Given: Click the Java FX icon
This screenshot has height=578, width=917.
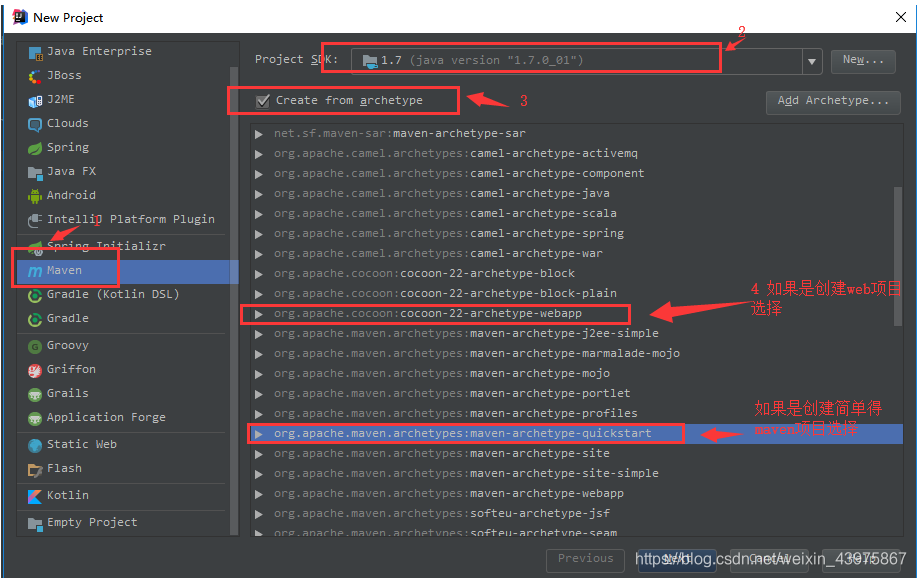Looking at the screenshot, I should (35, 173).
